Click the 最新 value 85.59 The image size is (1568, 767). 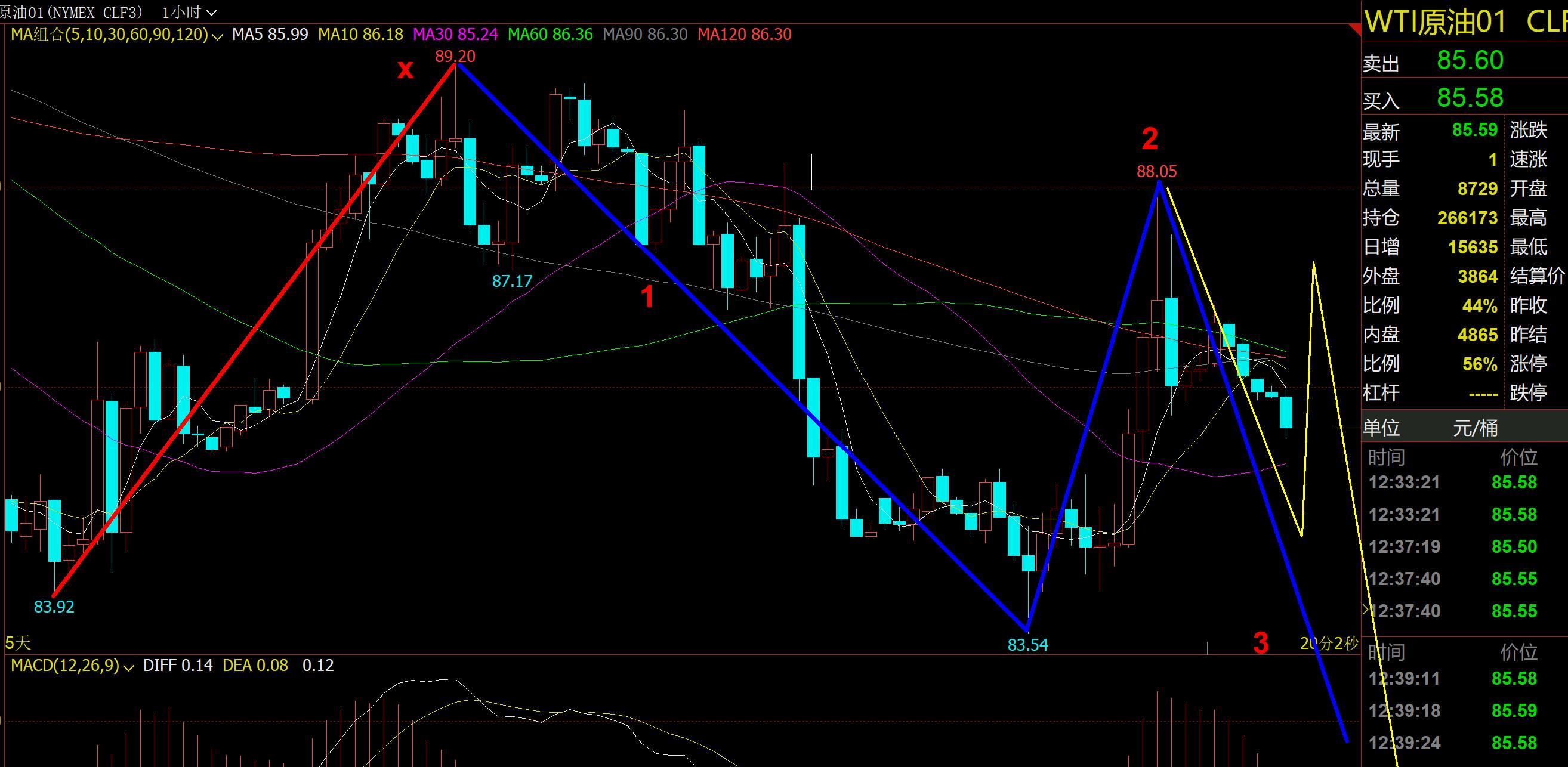click(x=1475, y=130)
